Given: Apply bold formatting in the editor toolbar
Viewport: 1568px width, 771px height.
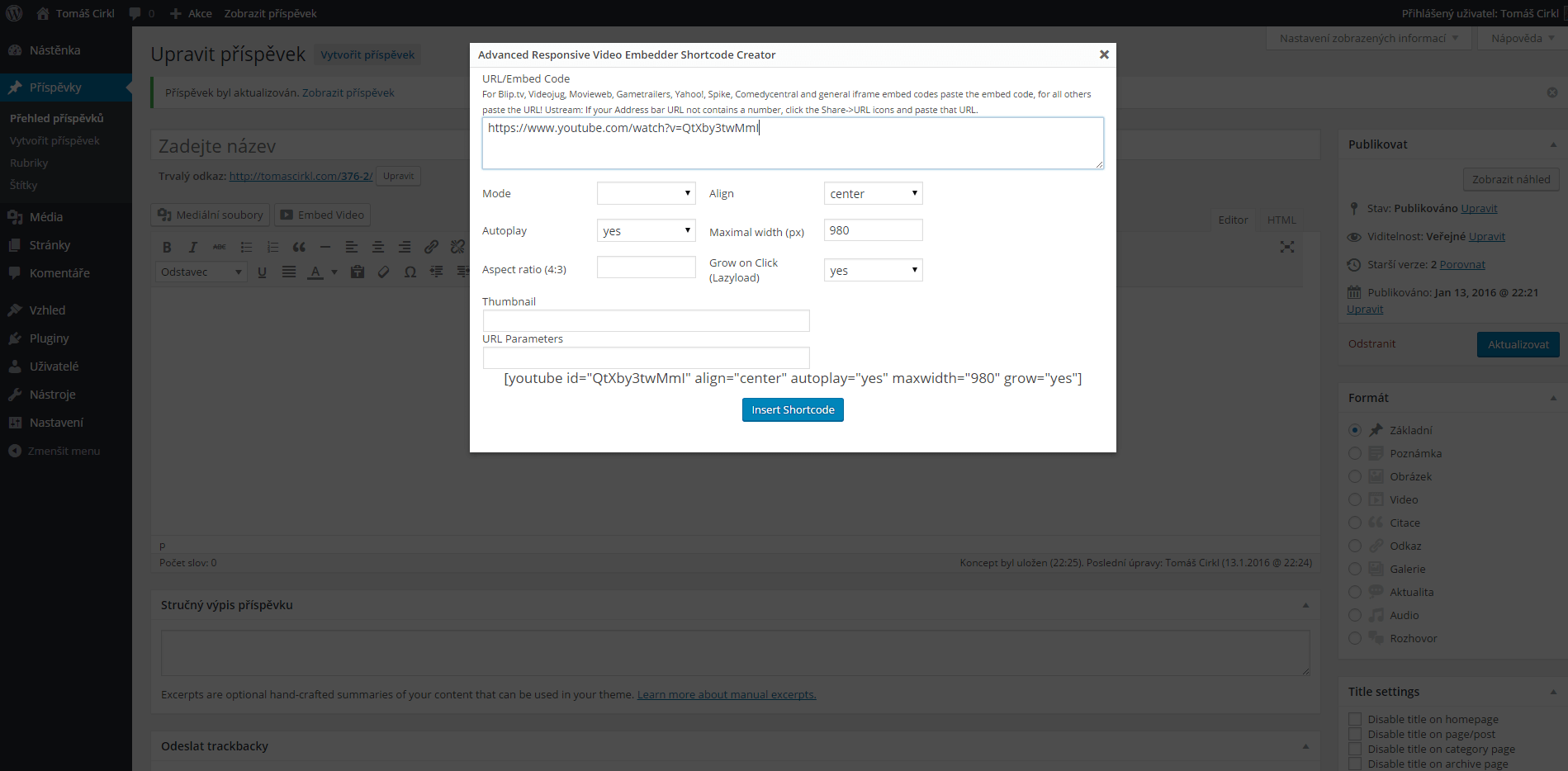Looking at the screenshot, I should pos(167,247).
